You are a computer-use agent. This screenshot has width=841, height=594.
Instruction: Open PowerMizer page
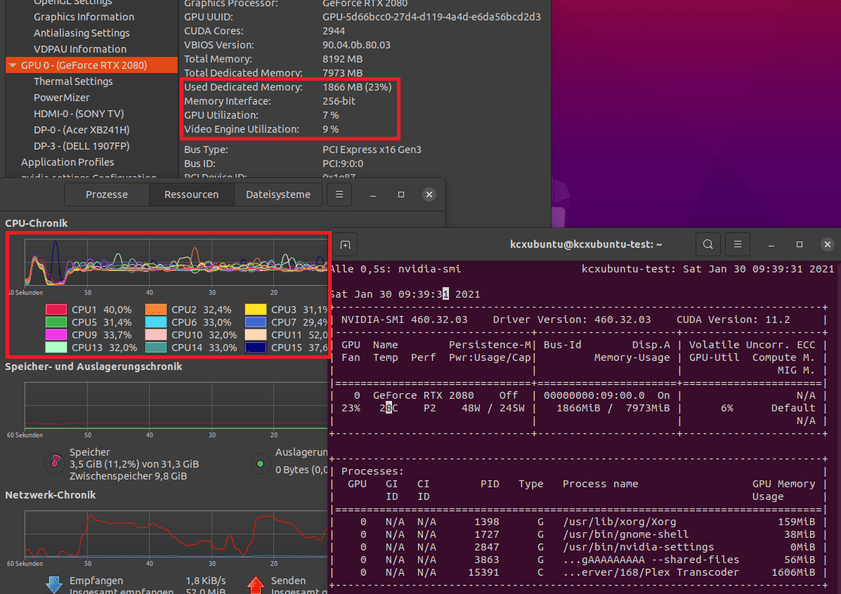(x=62, y=97)
